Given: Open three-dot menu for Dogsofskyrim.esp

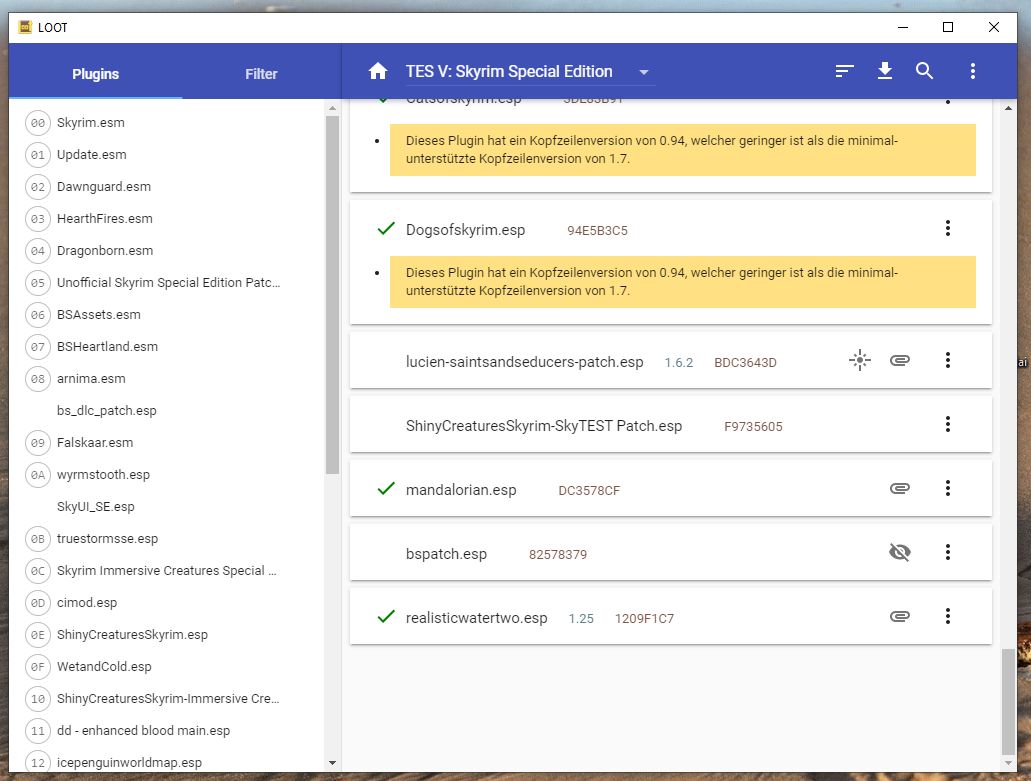Looking at the screenshot, I should (948, 229).
